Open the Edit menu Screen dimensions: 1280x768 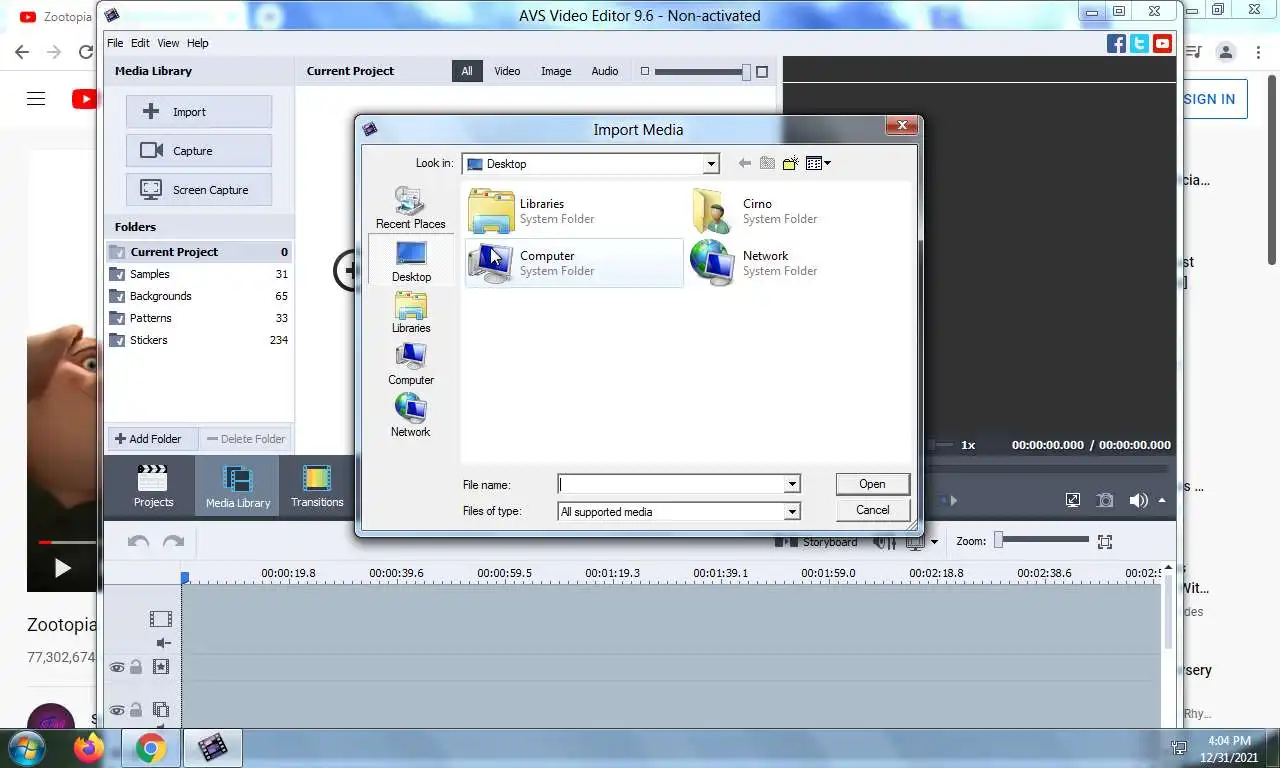pyautogui.click(x=140, y=43)
